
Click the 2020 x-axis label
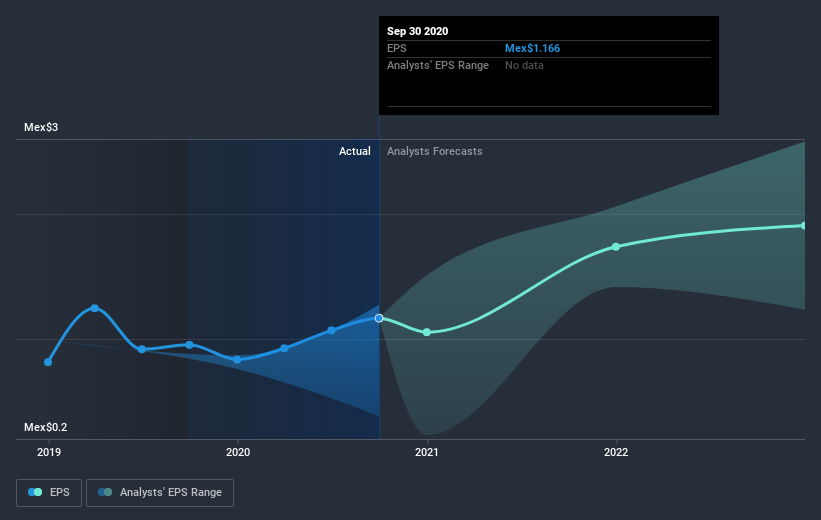point(238,452)
